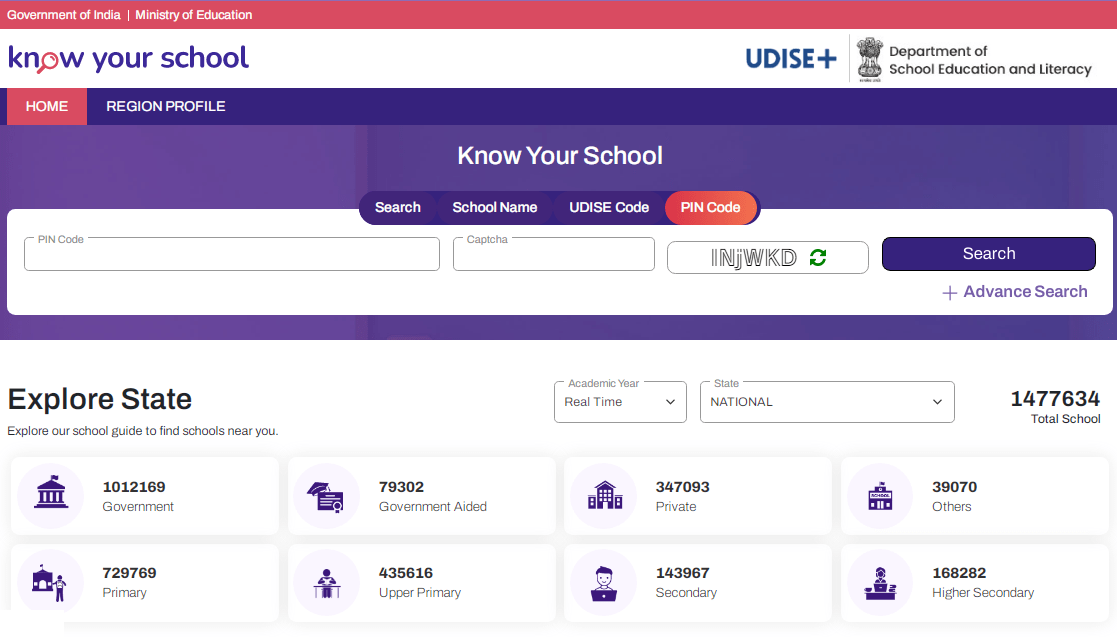
Task: Click the Others school icon
Action: pyautogui.click(x=880, y=496)
